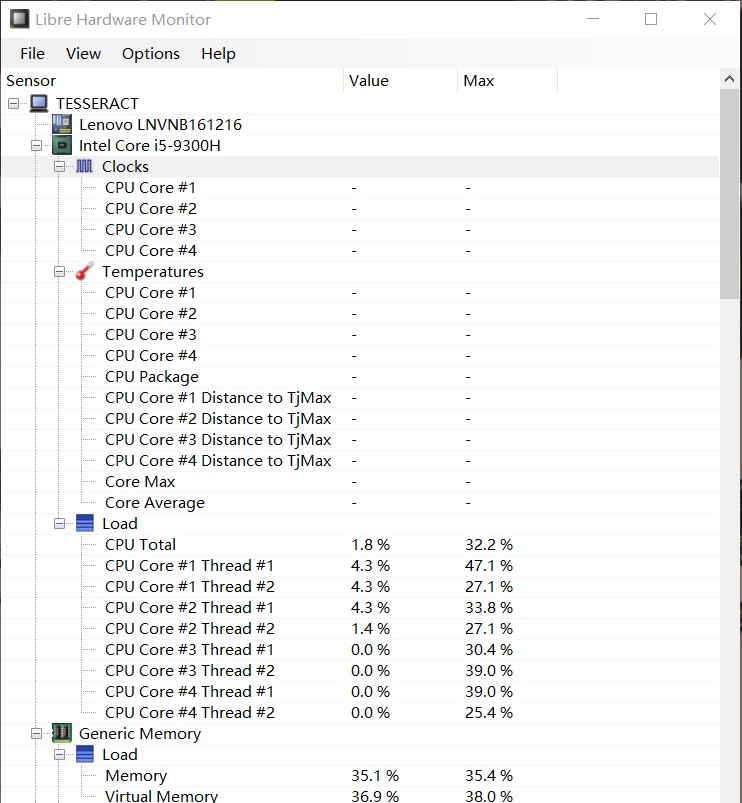Select the thermometer icon next to Temperatures

point(85,271)
